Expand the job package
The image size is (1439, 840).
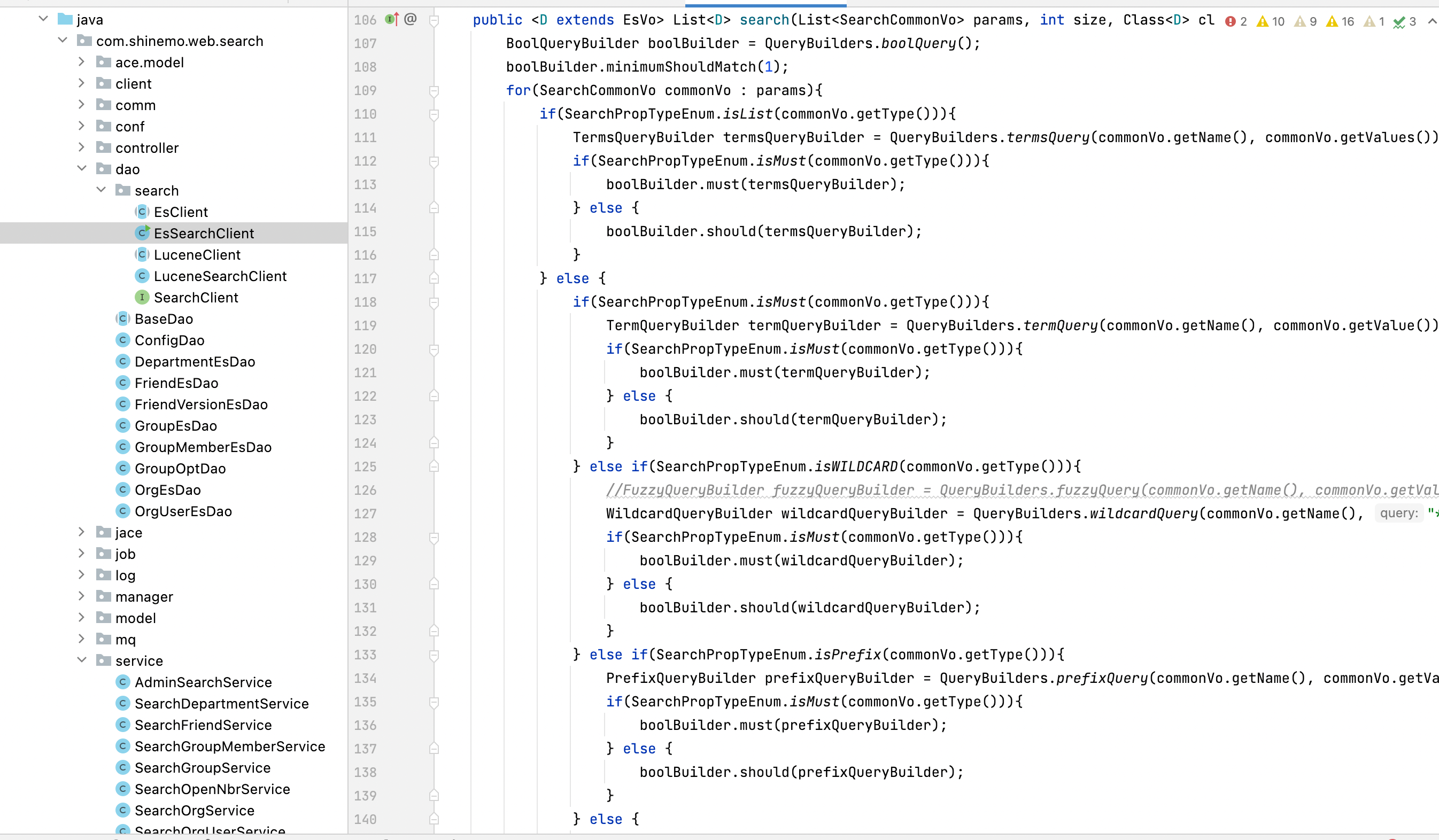click(81, 554)
